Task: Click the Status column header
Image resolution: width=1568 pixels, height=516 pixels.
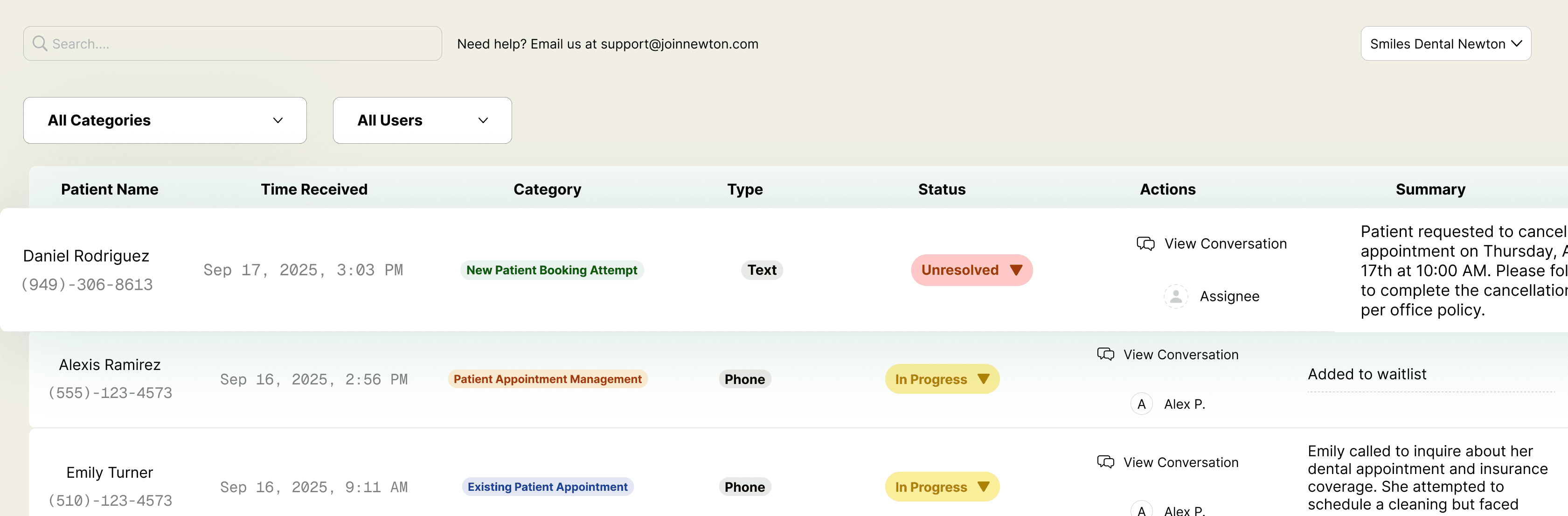Action: [942, 189]
